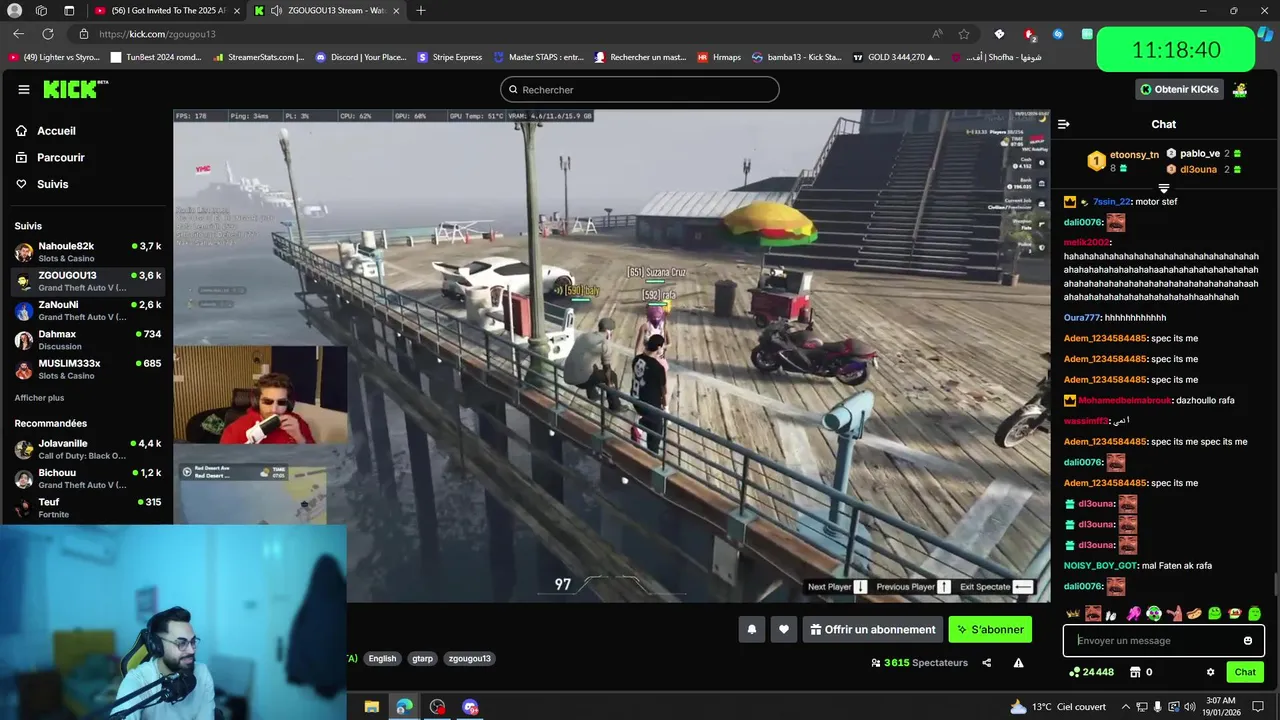Reload the page with refresh icon
The width and height of the screenshot is (1280, 720).
point(48,34)
